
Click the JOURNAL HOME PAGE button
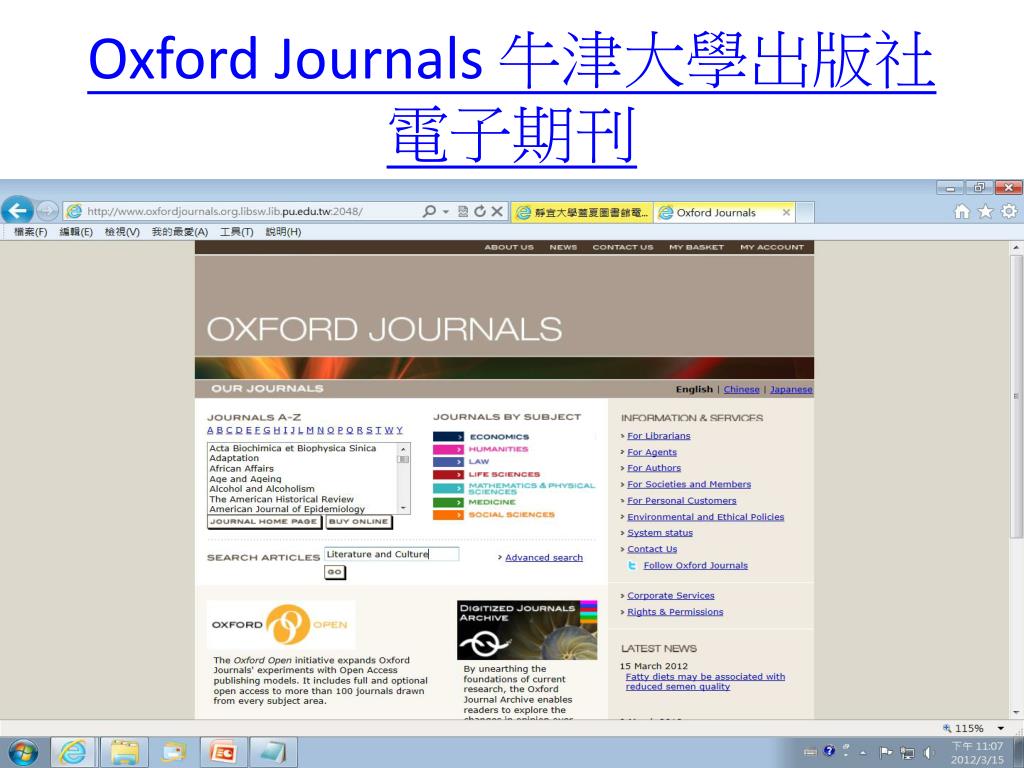click(x=264, y=522)
